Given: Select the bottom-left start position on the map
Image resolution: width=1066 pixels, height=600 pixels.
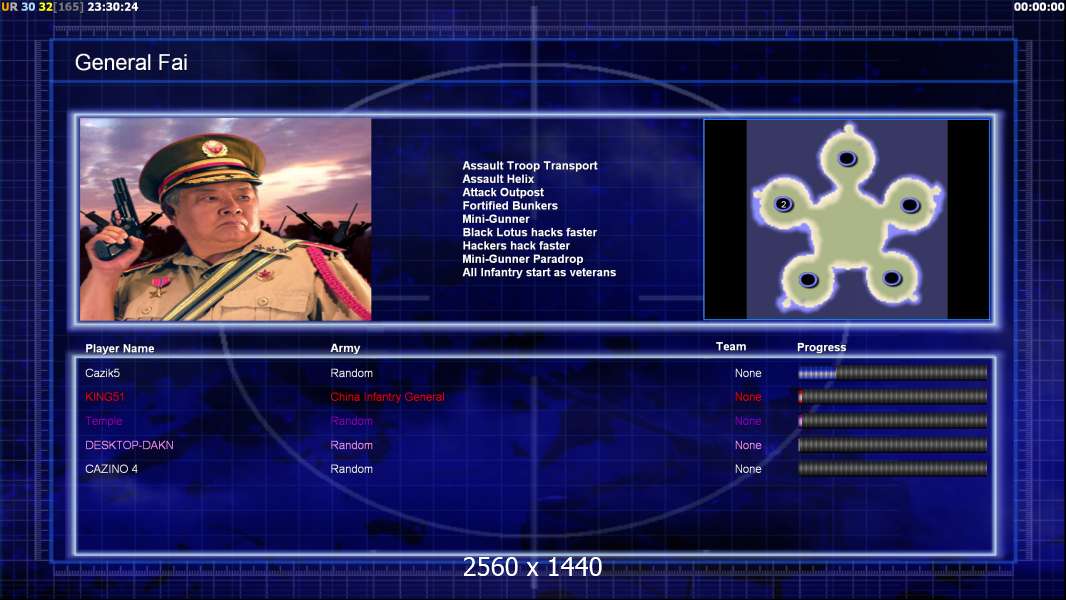Looking at the screenshot, I should (808, 279).
